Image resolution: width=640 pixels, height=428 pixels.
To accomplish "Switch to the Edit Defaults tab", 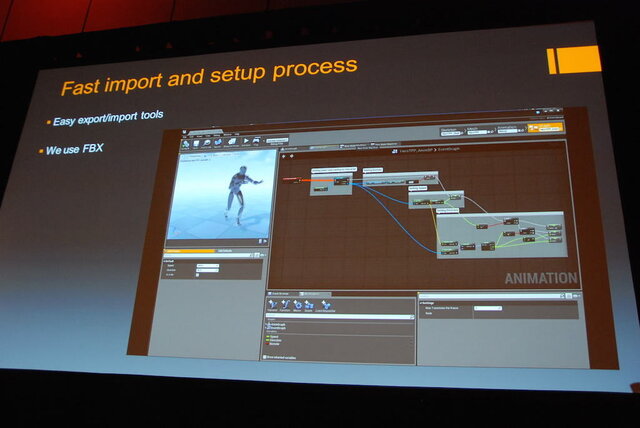I will [x=224, y=251].
